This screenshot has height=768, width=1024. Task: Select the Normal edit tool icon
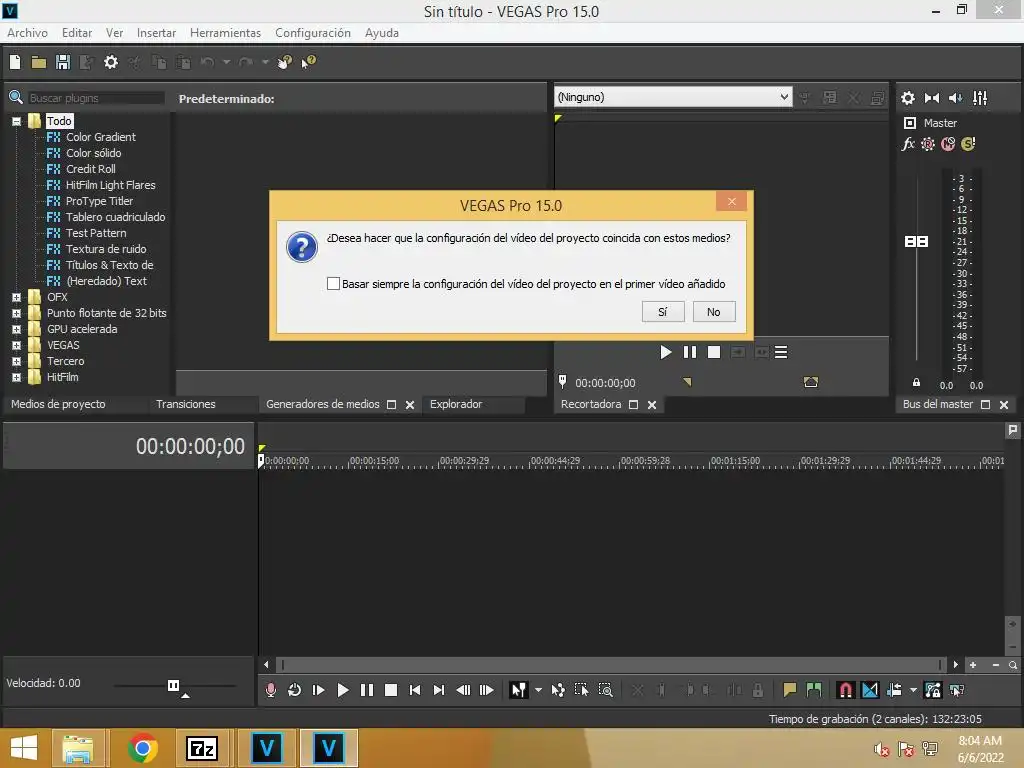point(519,690)
